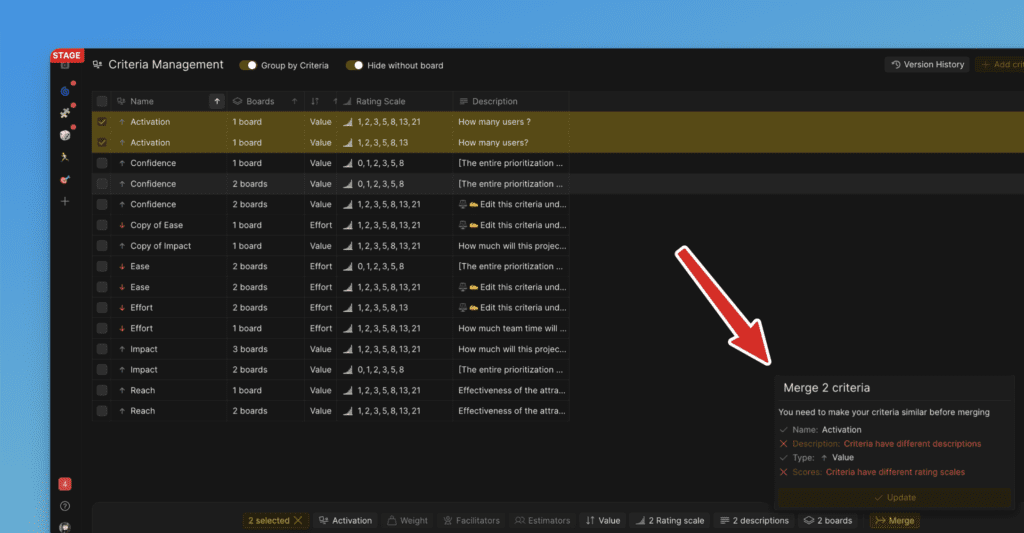Click the Merge button in bottom bar
The height and width of the screenshot is (533, 1024).
(x=894, y=521)
